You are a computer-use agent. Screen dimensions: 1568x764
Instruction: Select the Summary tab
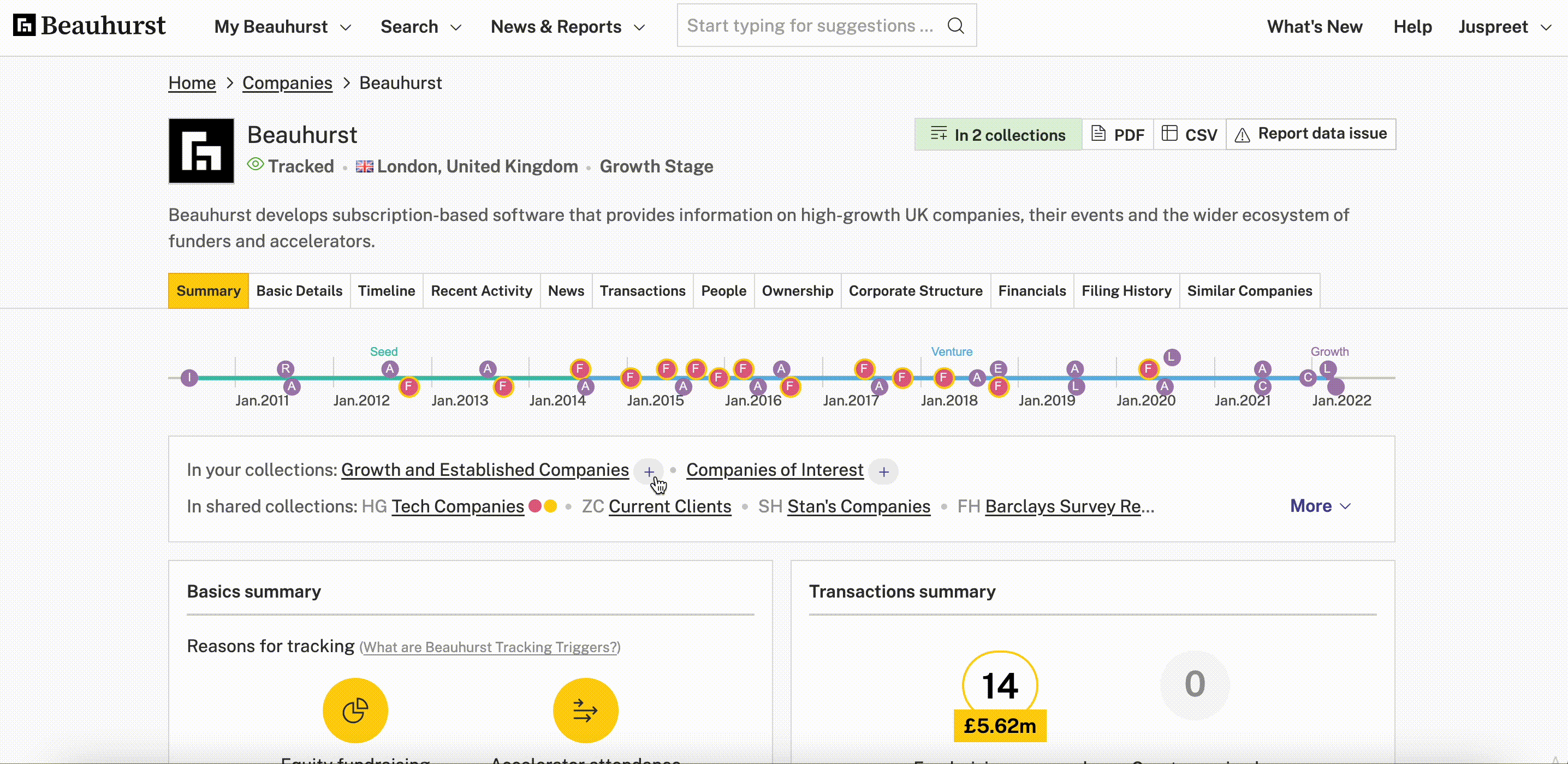coord(208,291)
